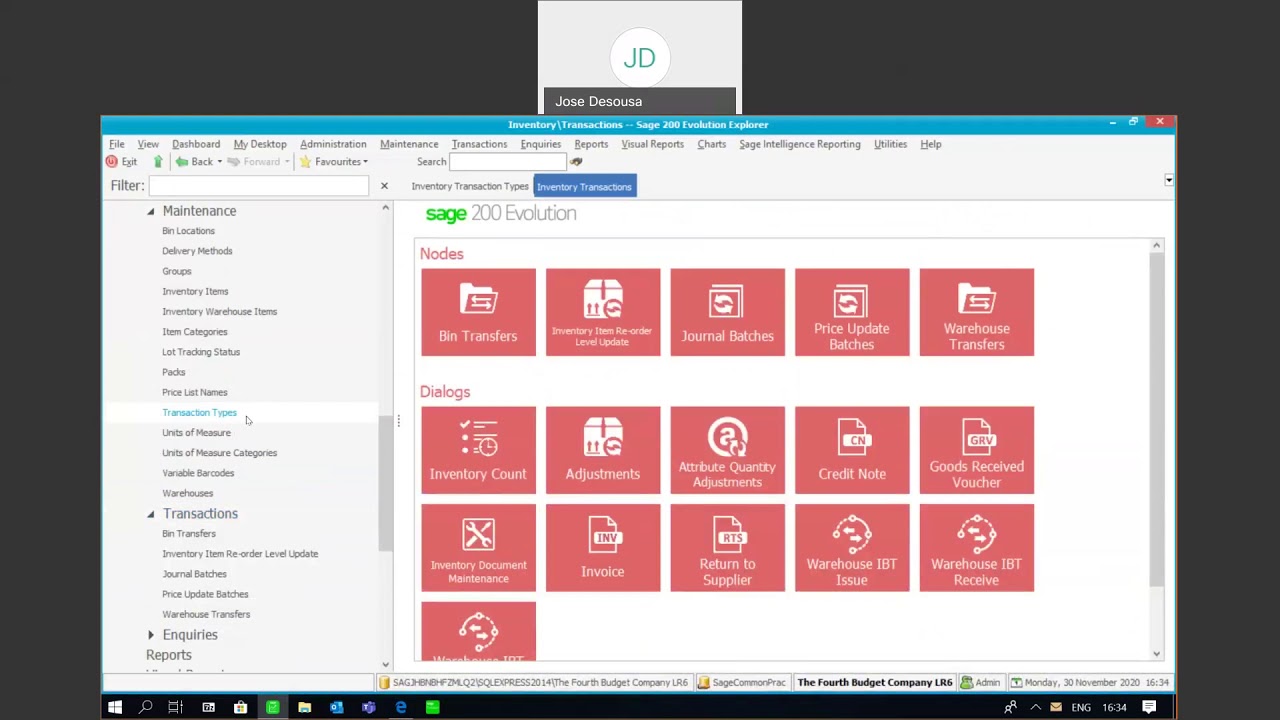Clear the filter with the X button

(x=384, y=186)
